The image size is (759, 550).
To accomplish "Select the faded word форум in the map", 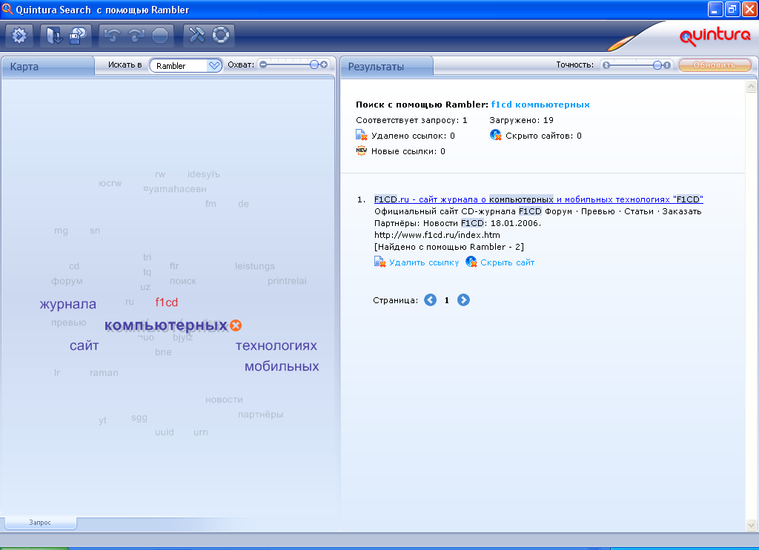I will (67, 281).
